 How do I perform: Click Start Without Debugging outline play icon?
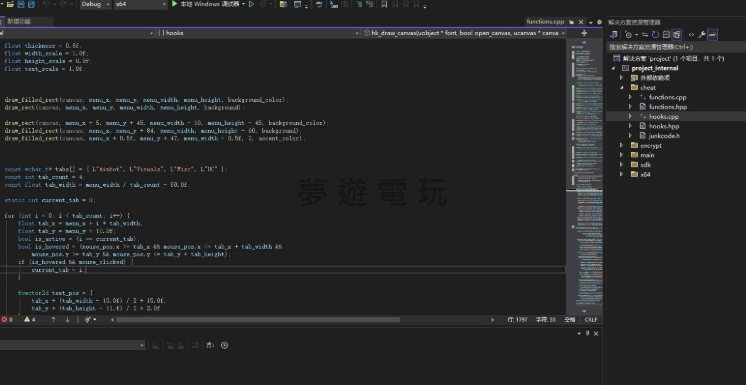pos(252,4)
